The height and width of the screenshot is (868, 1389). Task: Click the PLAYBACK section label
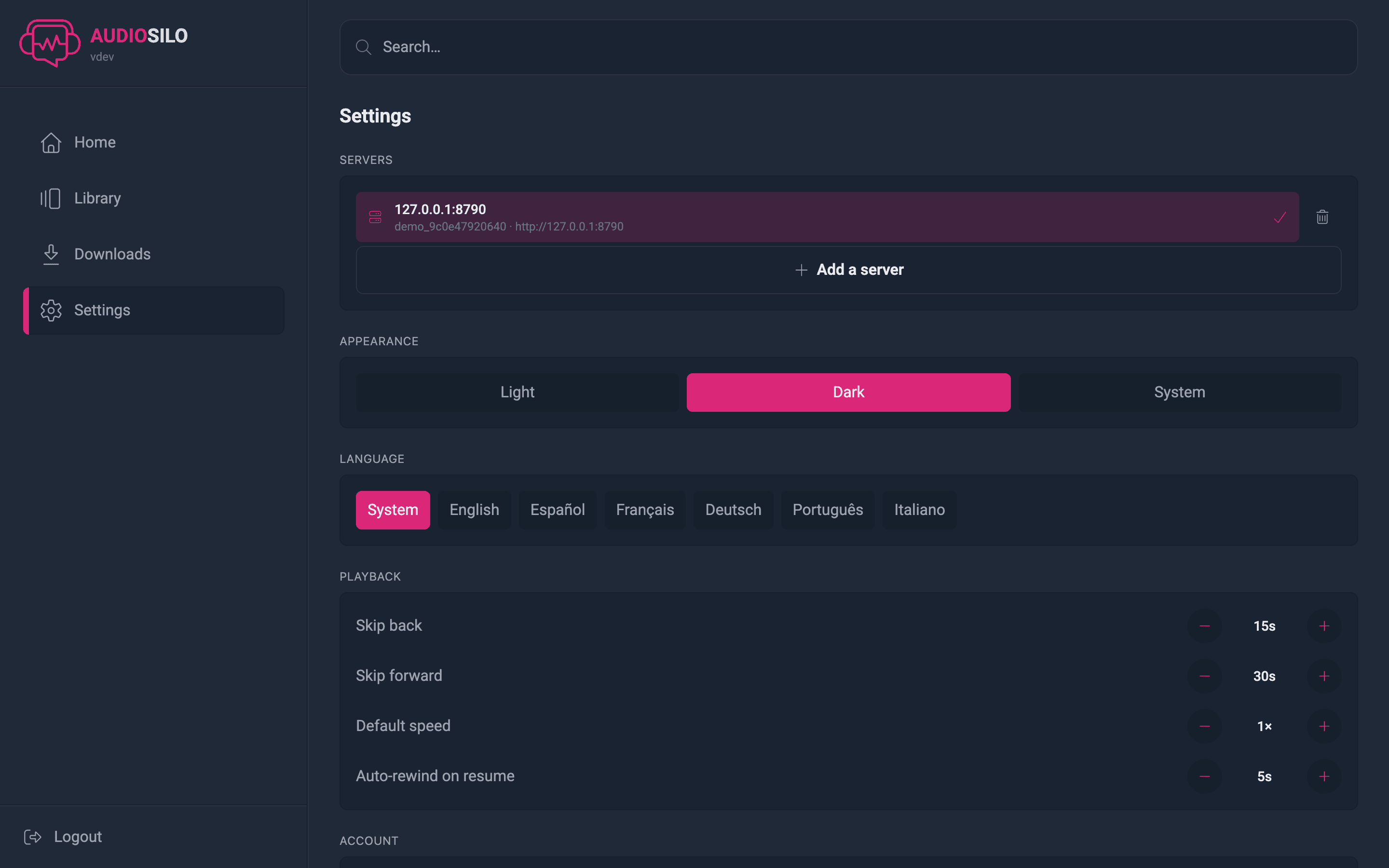[370, 577]
